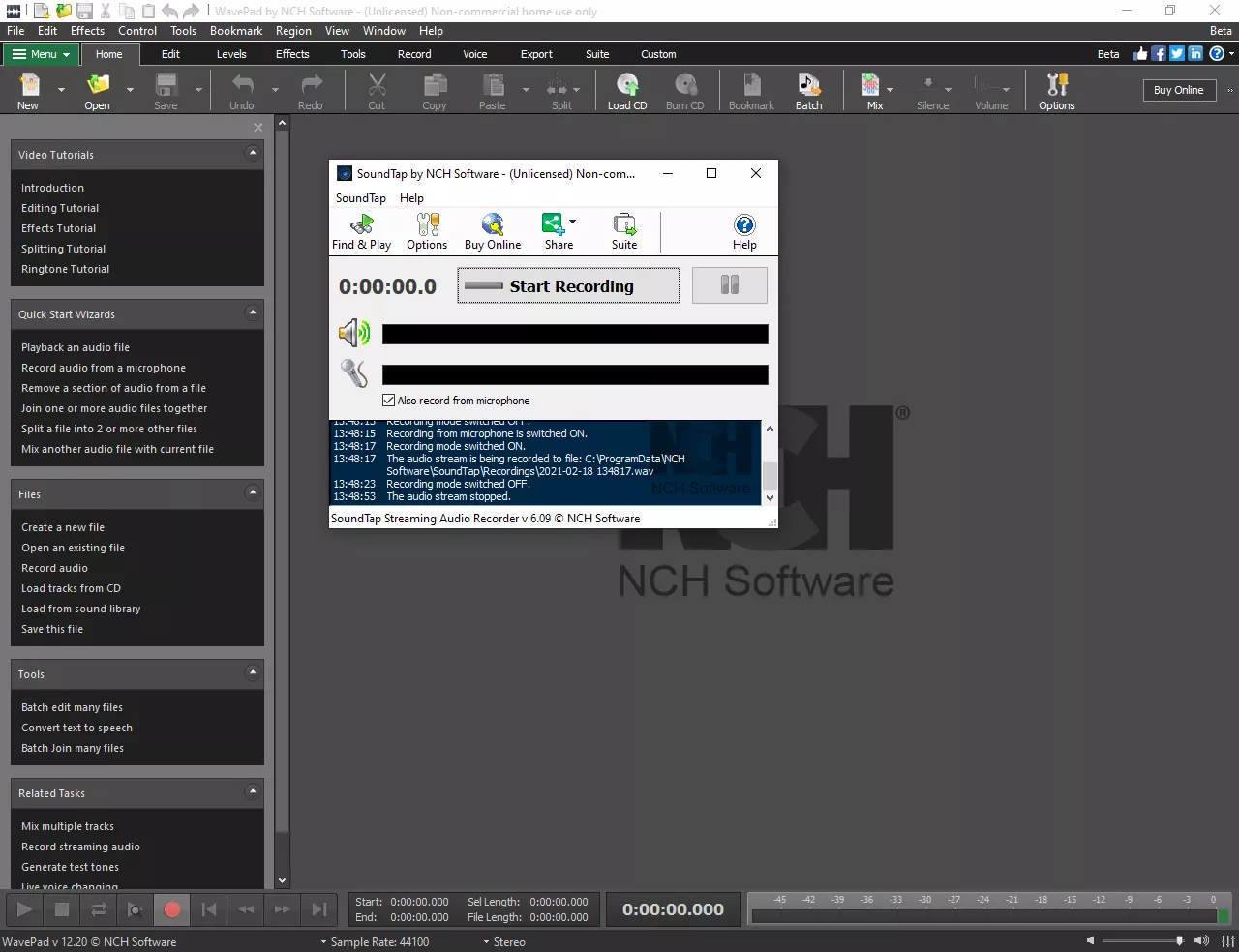Image resolution: width=1239 pixels, height=952 pixels.
Task: Toggle the loop playback button
Action: 99,909
